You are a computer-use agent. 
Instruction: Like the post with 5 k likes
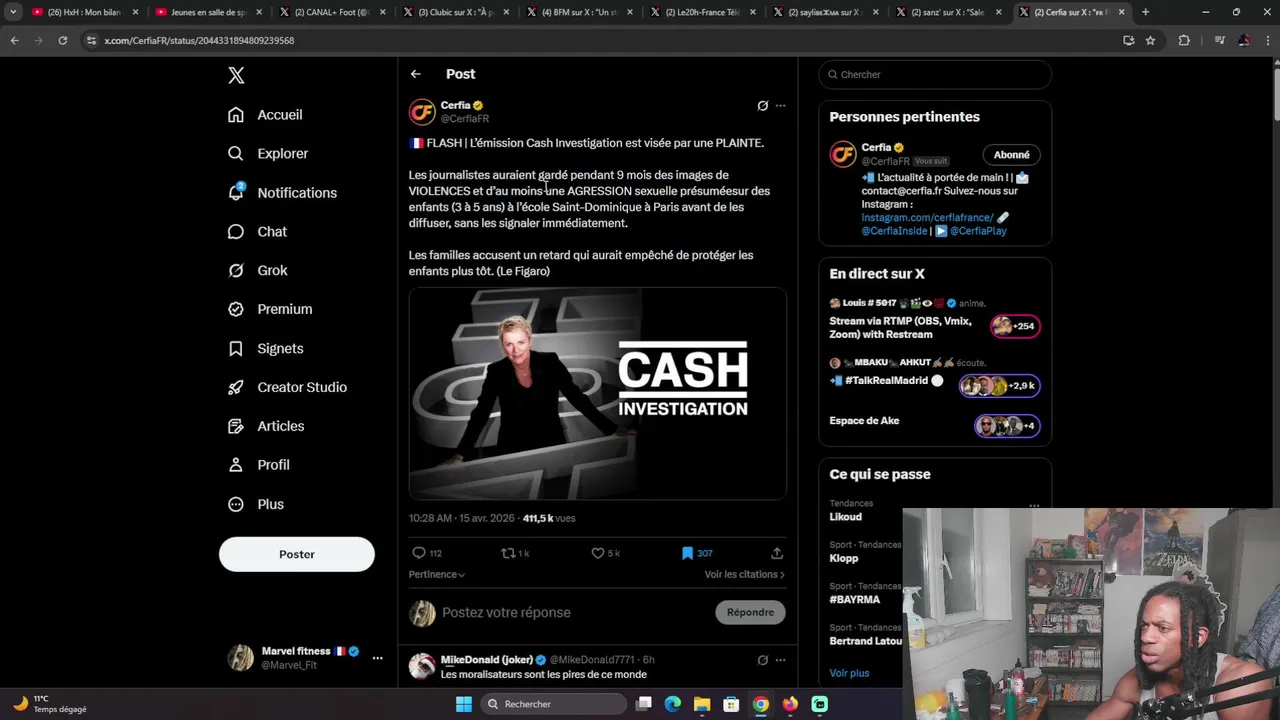(x=605, y=553)
